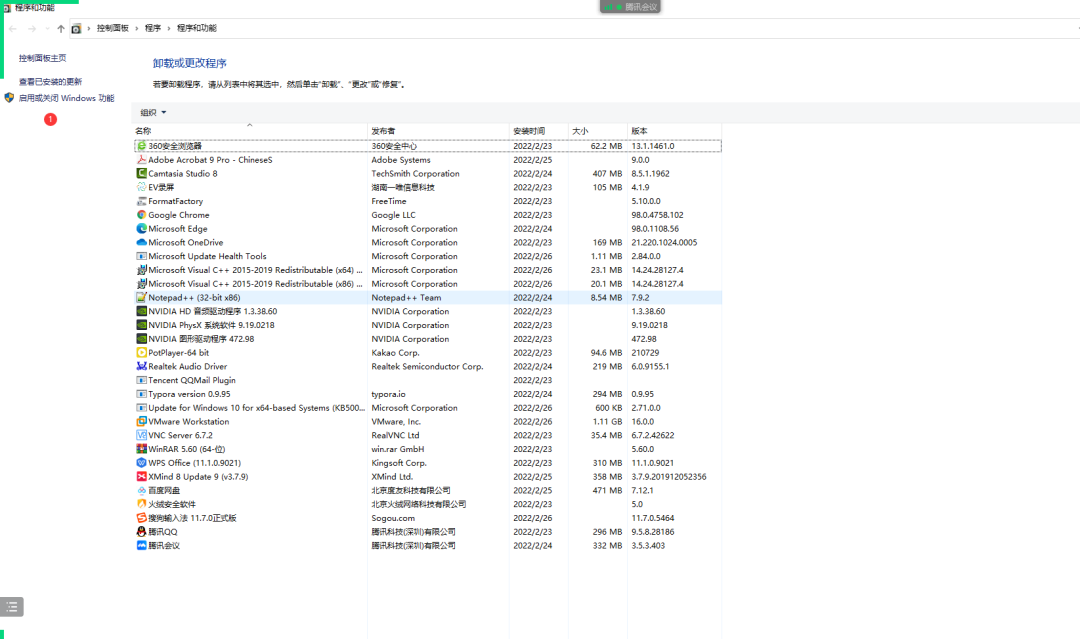
Task: Click publisher Sogou.com
Action: (393, 518)
